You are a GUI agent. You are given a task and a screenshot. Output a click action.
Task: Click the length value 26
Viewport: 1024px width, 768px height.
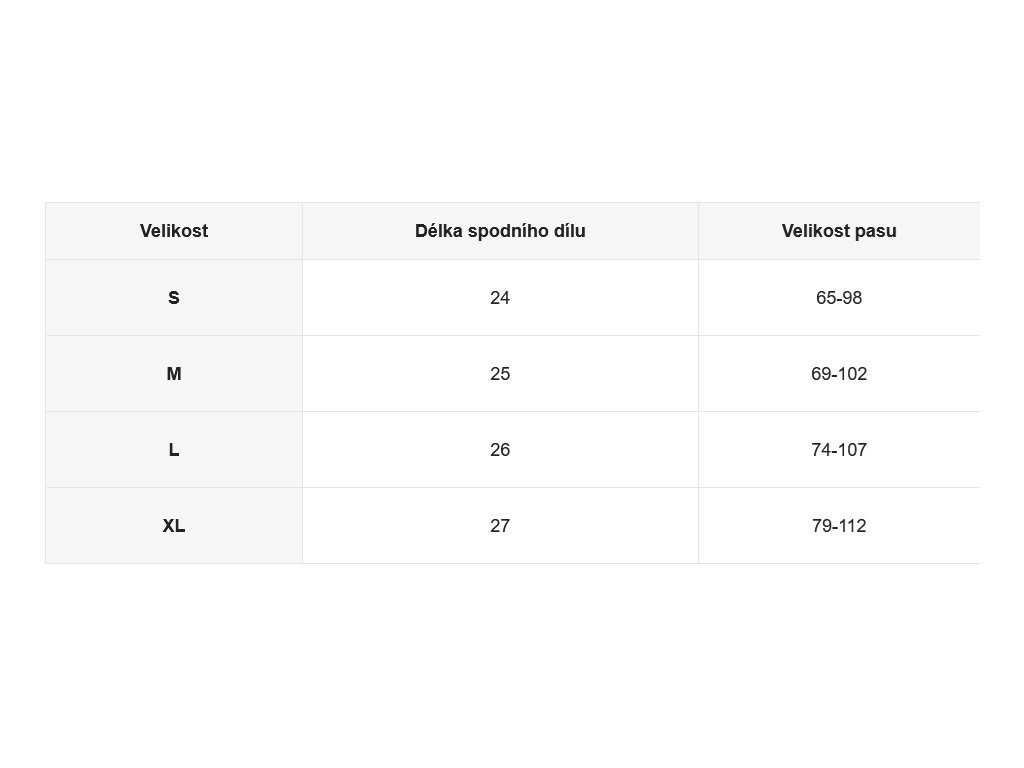tap(500, 450)
